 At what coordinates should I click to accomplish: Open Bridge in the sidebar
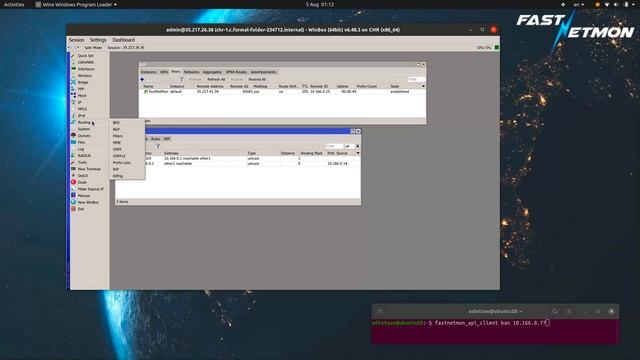[x=83, y=82]
